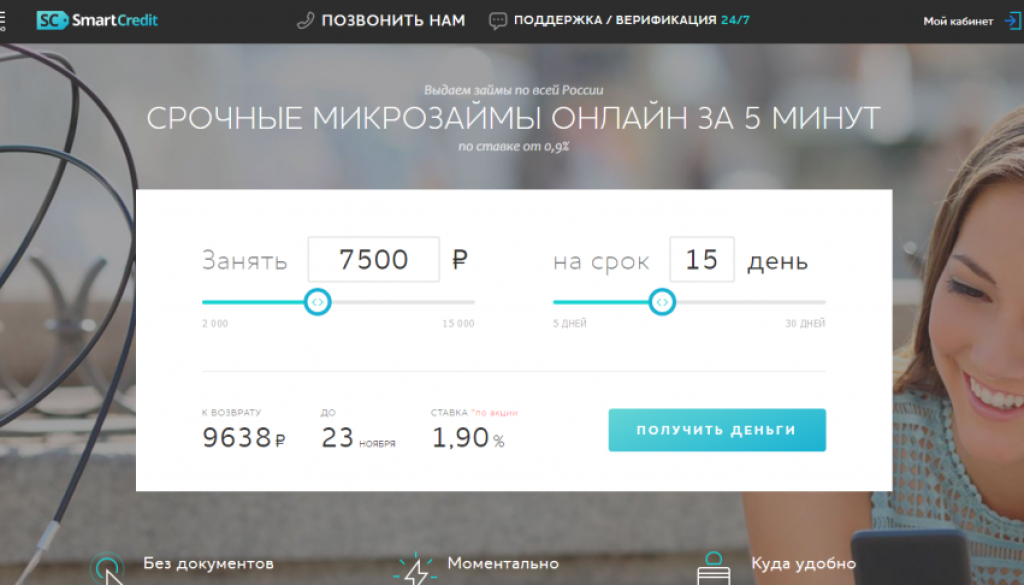
Task: Click the phone handset icon
Action: click(305, 21)
